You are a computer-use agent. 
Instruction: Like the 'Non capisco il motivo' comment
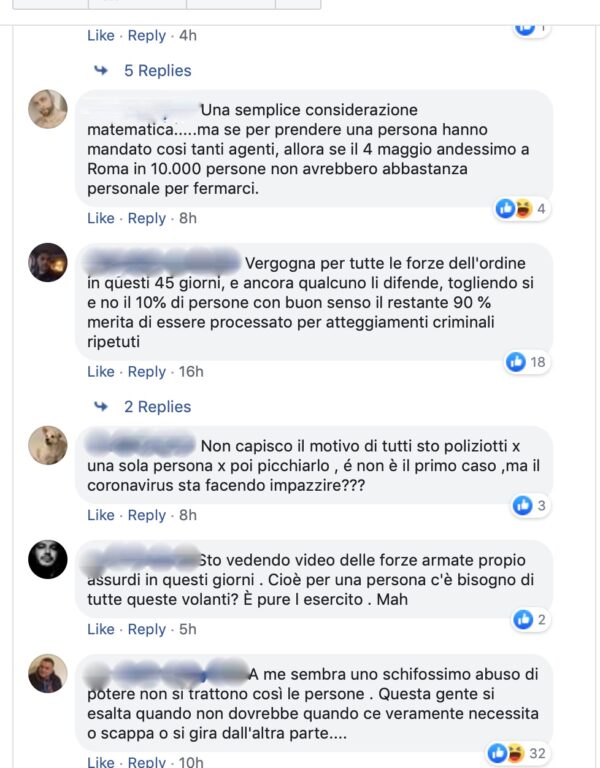pyautogui.click(x=100, y=515)
